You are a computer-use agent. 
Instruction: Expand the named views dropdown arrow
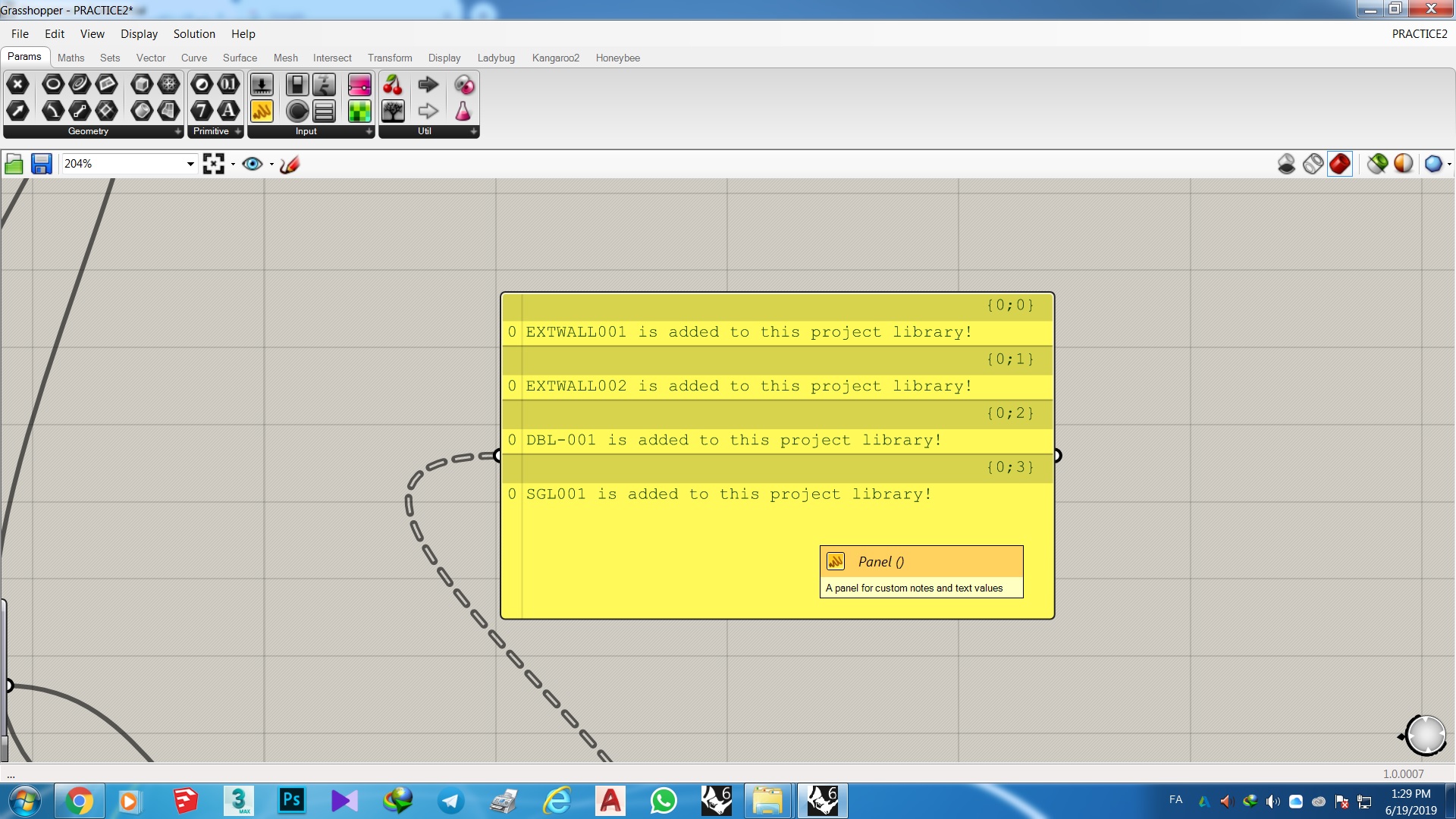tap(271, 164)
